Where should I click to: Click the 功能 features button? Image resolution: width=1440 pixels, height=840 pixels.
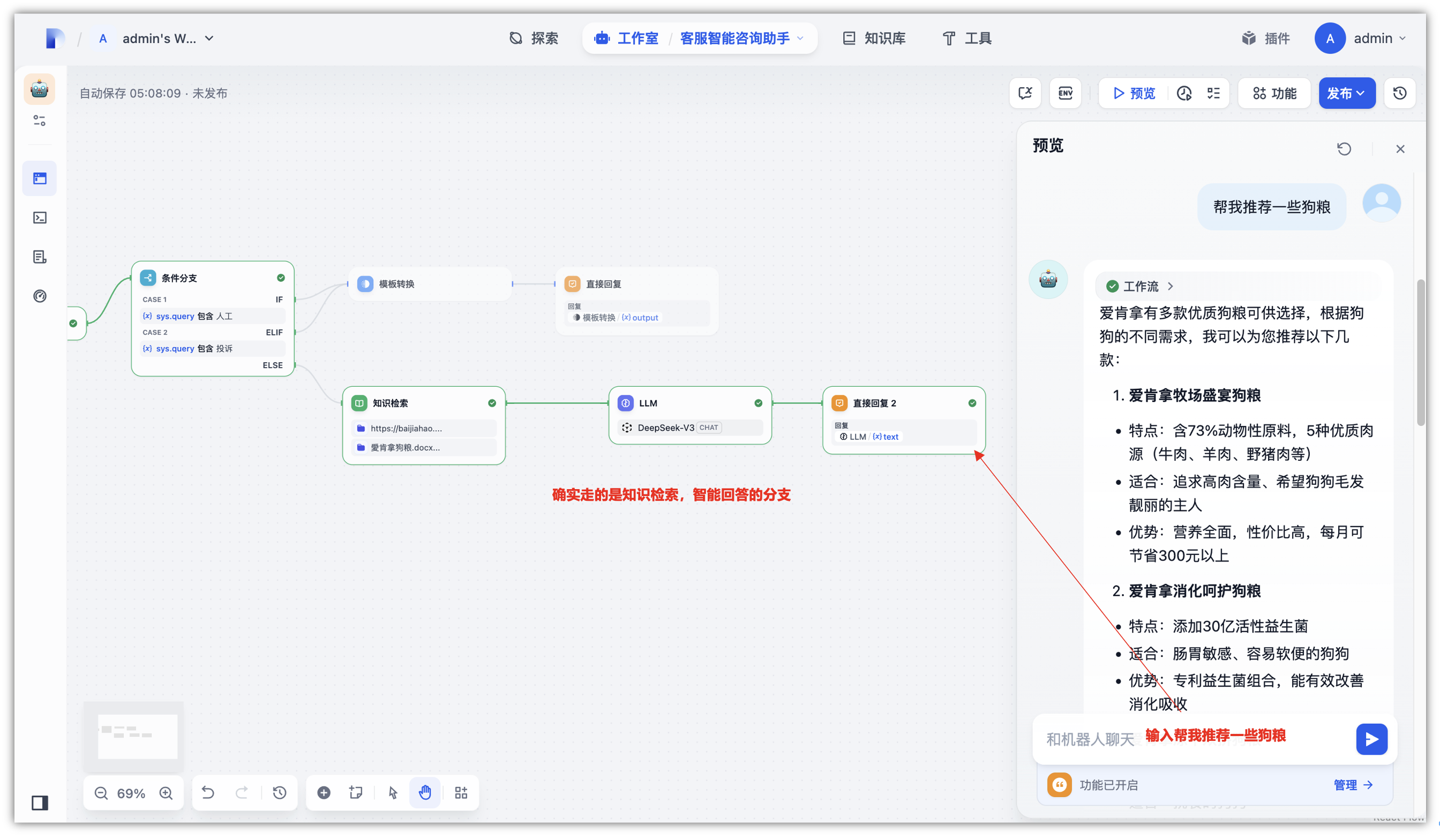coord(1274,93)
